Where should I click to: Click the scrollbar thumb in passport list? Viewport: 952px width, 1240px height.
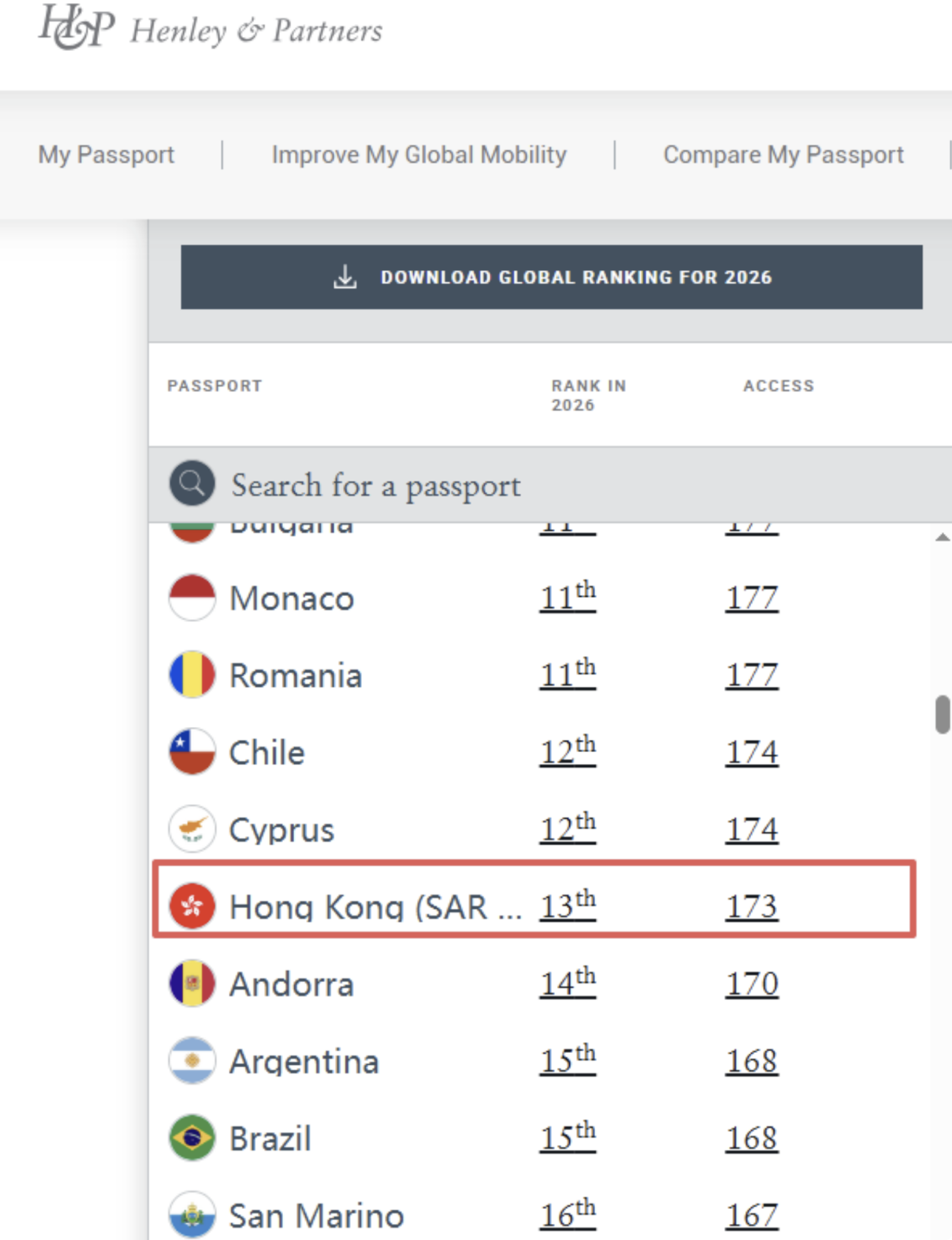coord(942,714)
